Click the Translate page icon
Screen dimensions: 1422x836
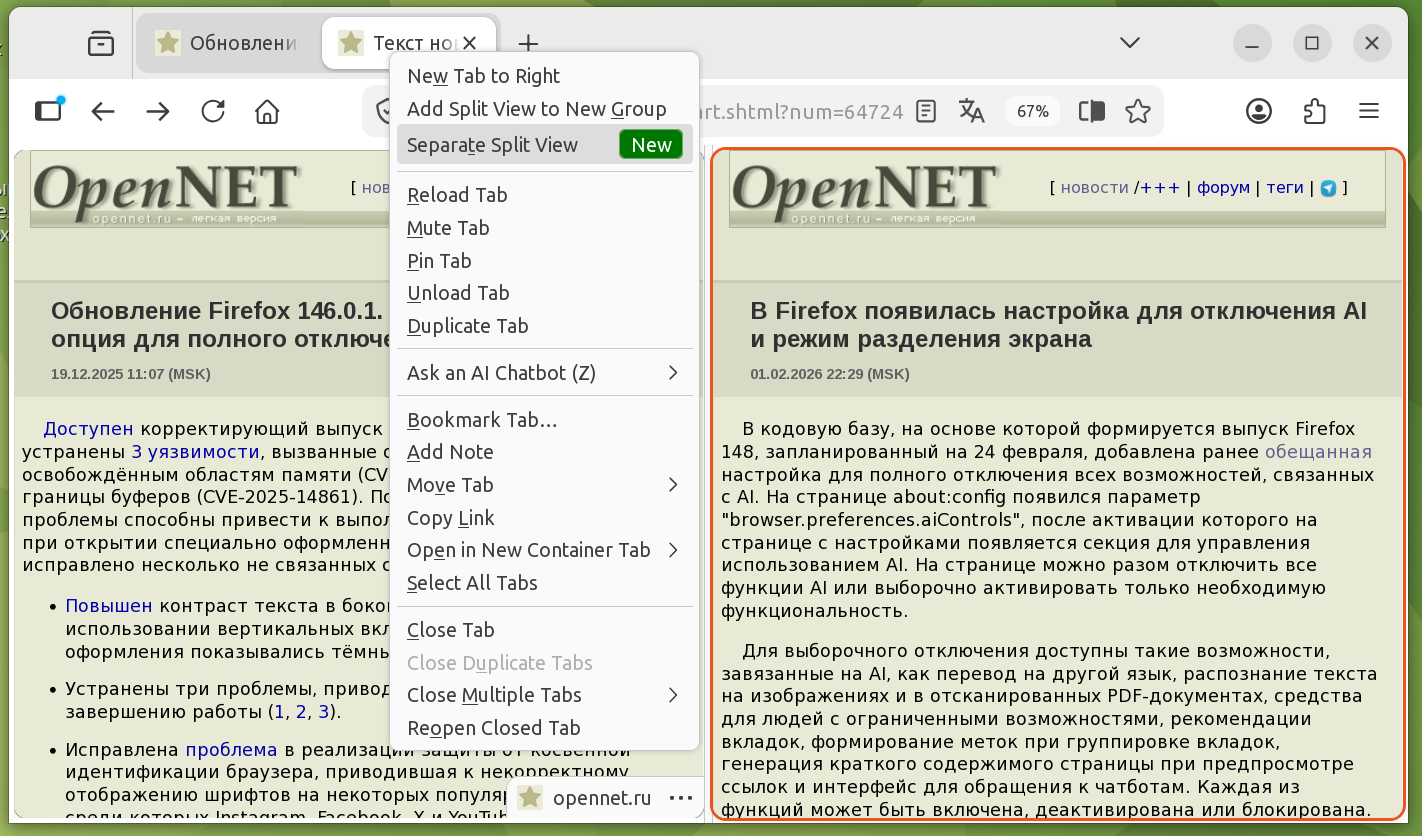pos(972,111)
